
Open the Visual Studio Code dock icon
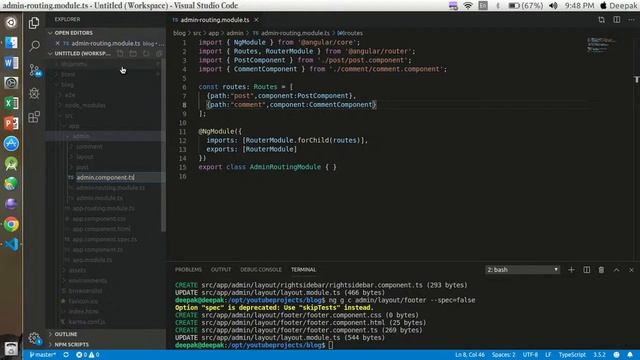pyautogui.click(x=11, y=244)
